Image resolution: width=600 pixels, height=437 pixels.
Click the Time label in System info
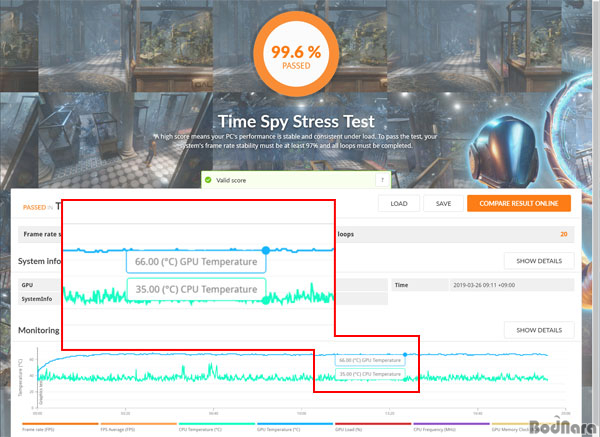coord(401,285)
